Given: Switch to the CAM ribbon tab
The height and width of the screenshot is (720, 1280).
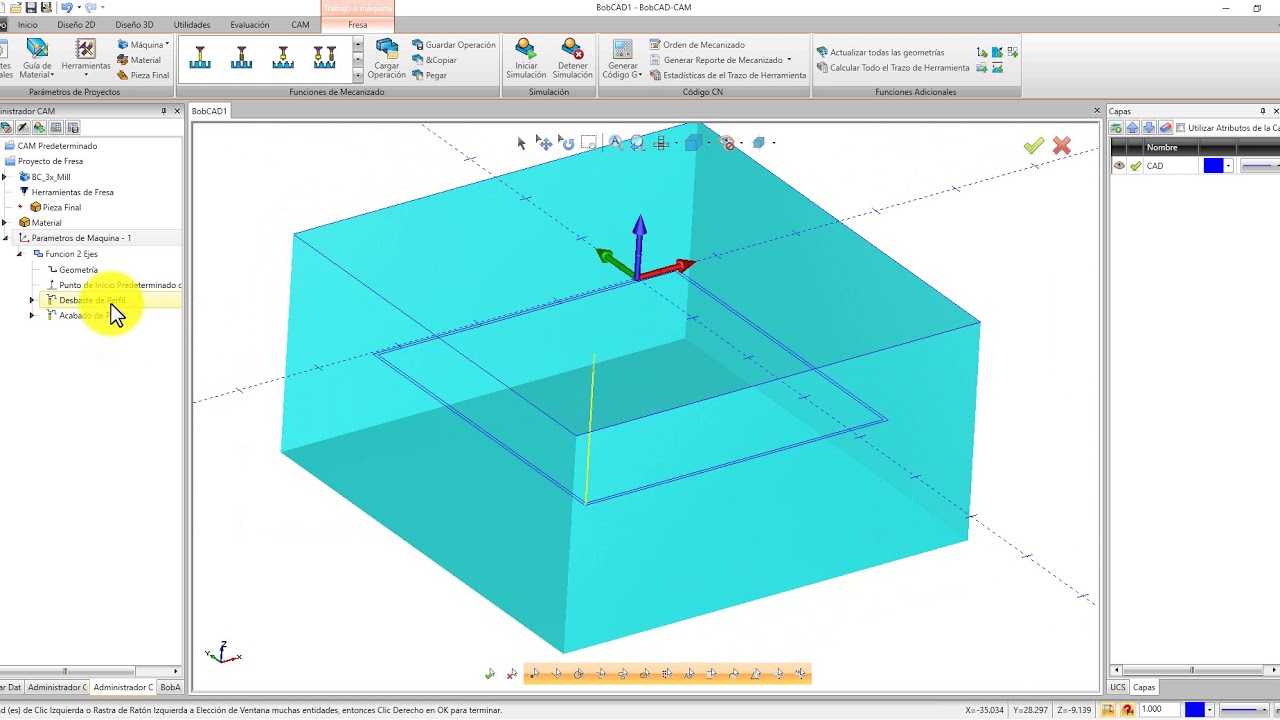Looking at the screenshot, I should coord(300,24).
